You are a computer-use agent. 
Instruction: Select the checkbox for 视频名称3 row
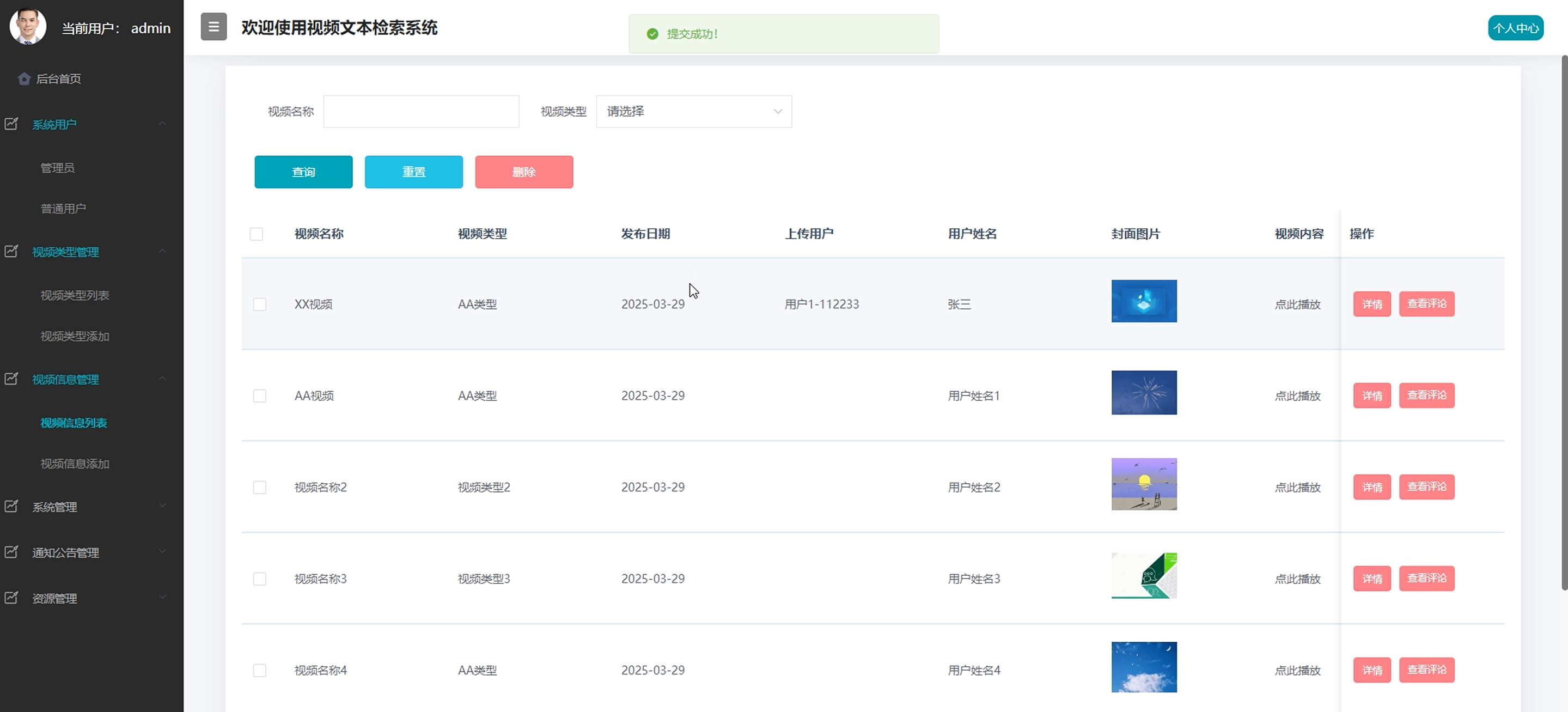(259, 579)
